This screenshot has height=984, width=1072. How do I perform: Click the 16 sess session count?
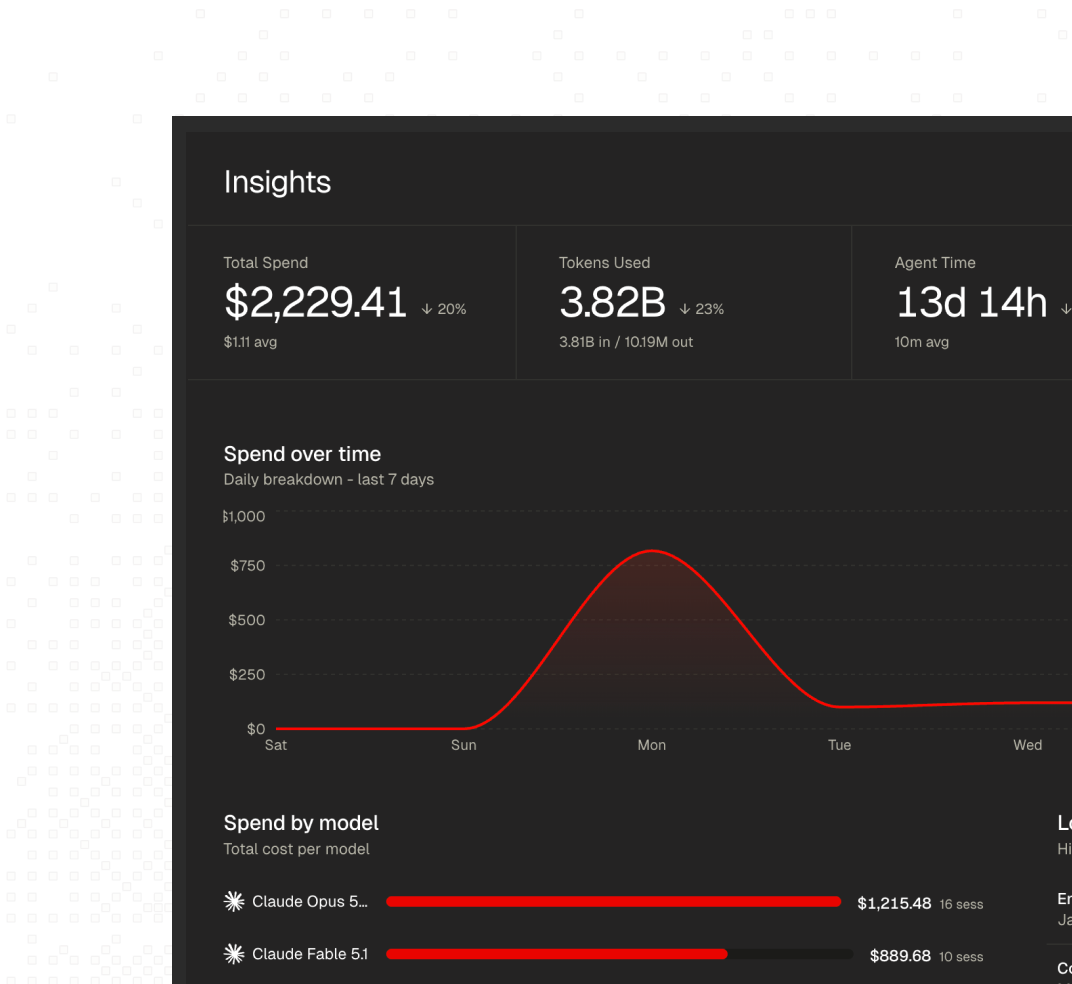click(x=961, y=905)
